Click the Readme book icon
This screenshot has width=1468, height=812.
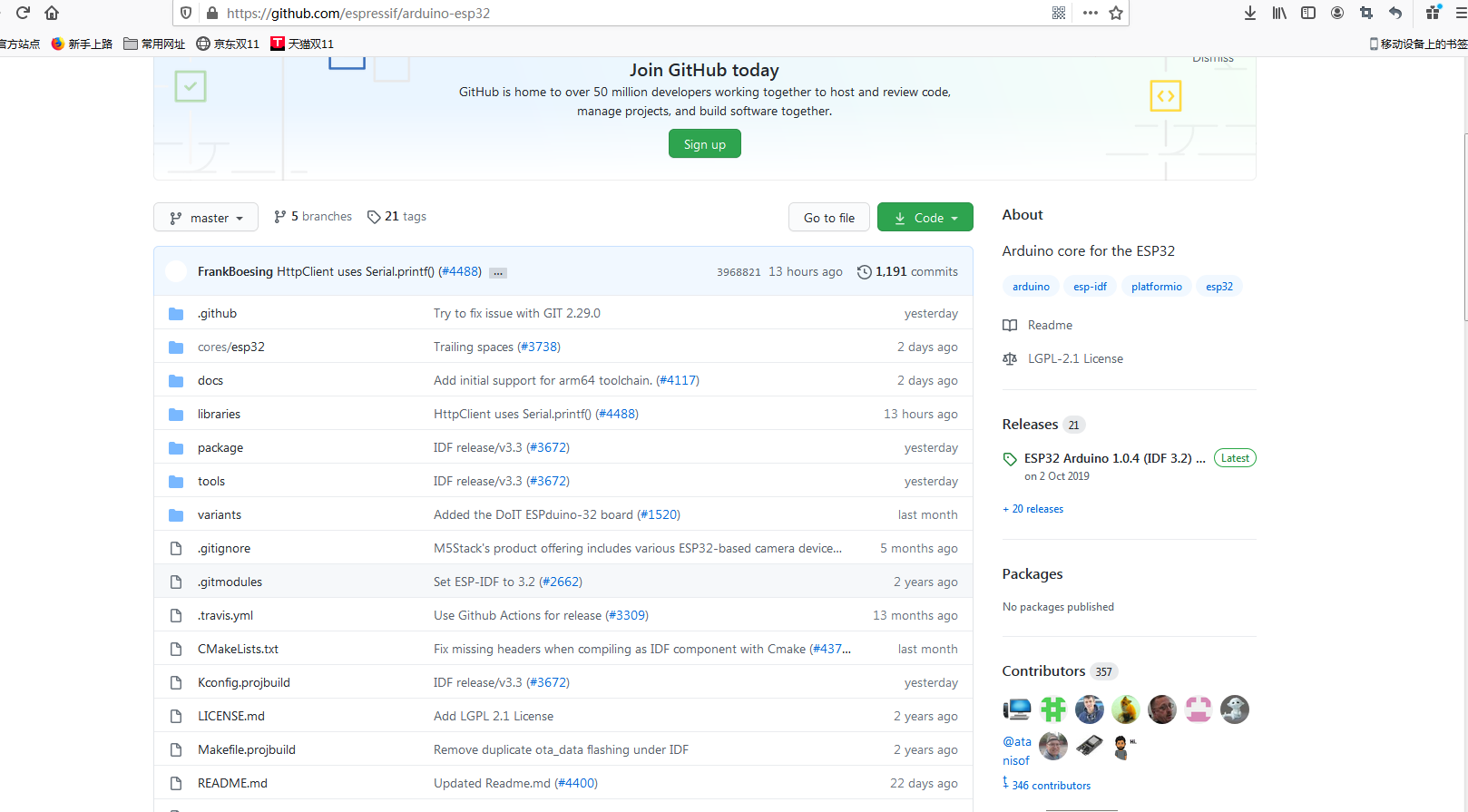coord(1010,326)
